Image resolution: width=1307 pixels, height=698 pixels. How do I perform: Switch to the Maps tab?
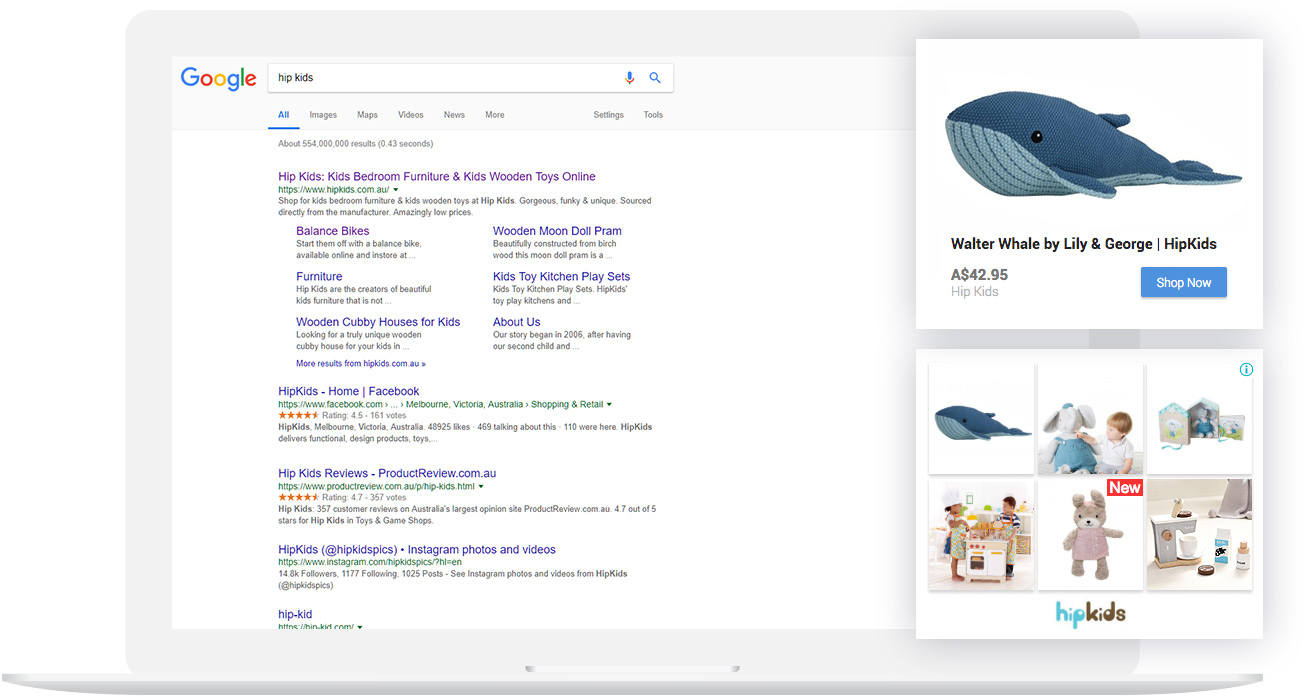coord(367,115)
